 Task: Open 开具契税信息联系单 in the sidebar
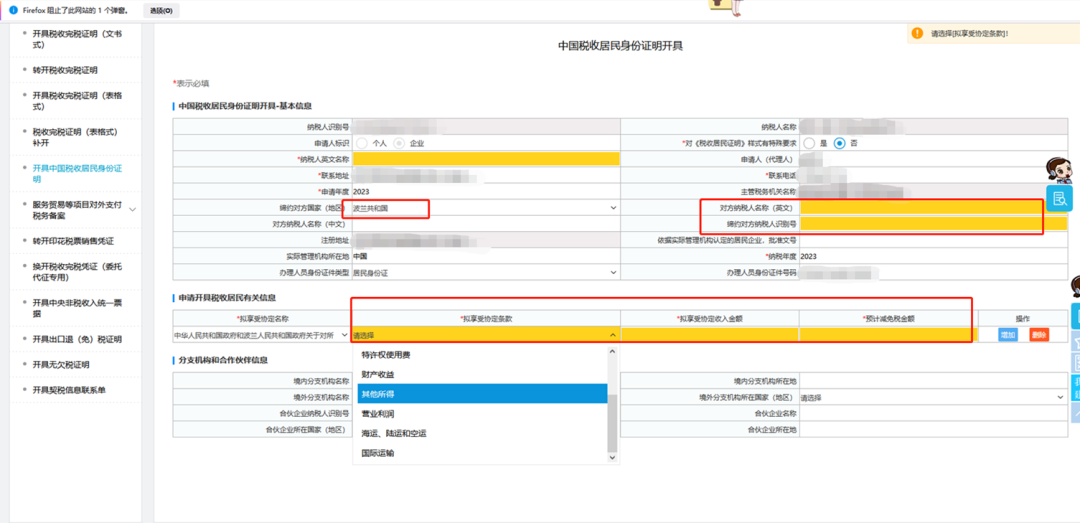tap(69, 390)
